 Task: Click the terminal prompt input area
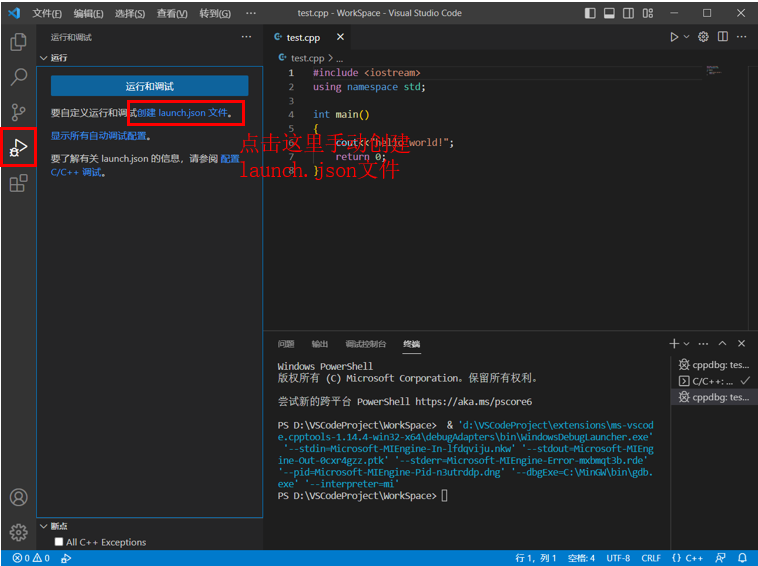coord(445,495)
